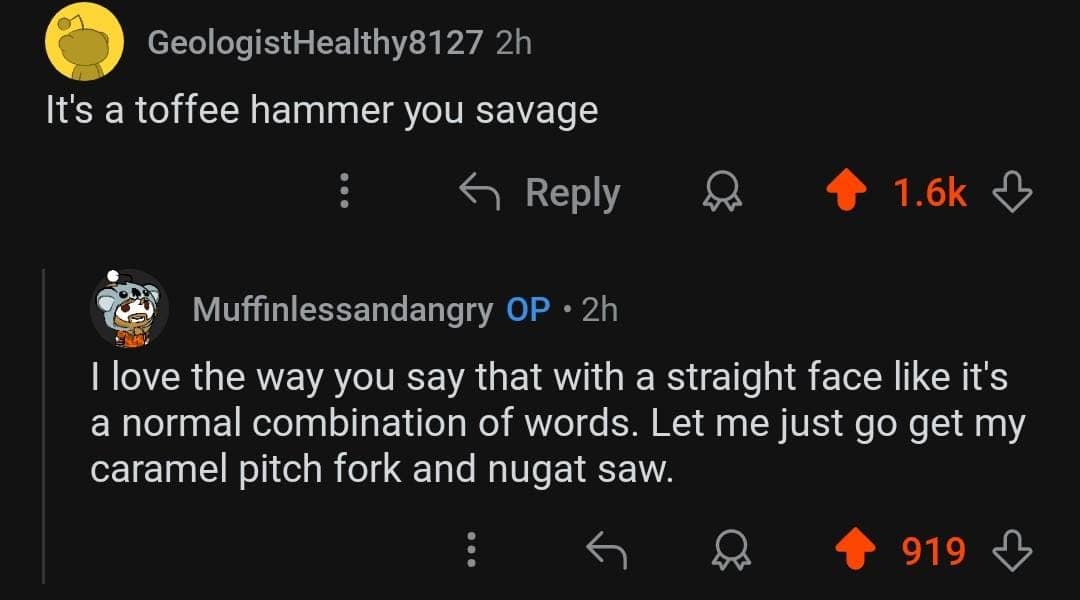This screenshot has width=1080, height=600.
Task: Visit GeologistHealthy8127's profile via username
Action: (315, 43)
